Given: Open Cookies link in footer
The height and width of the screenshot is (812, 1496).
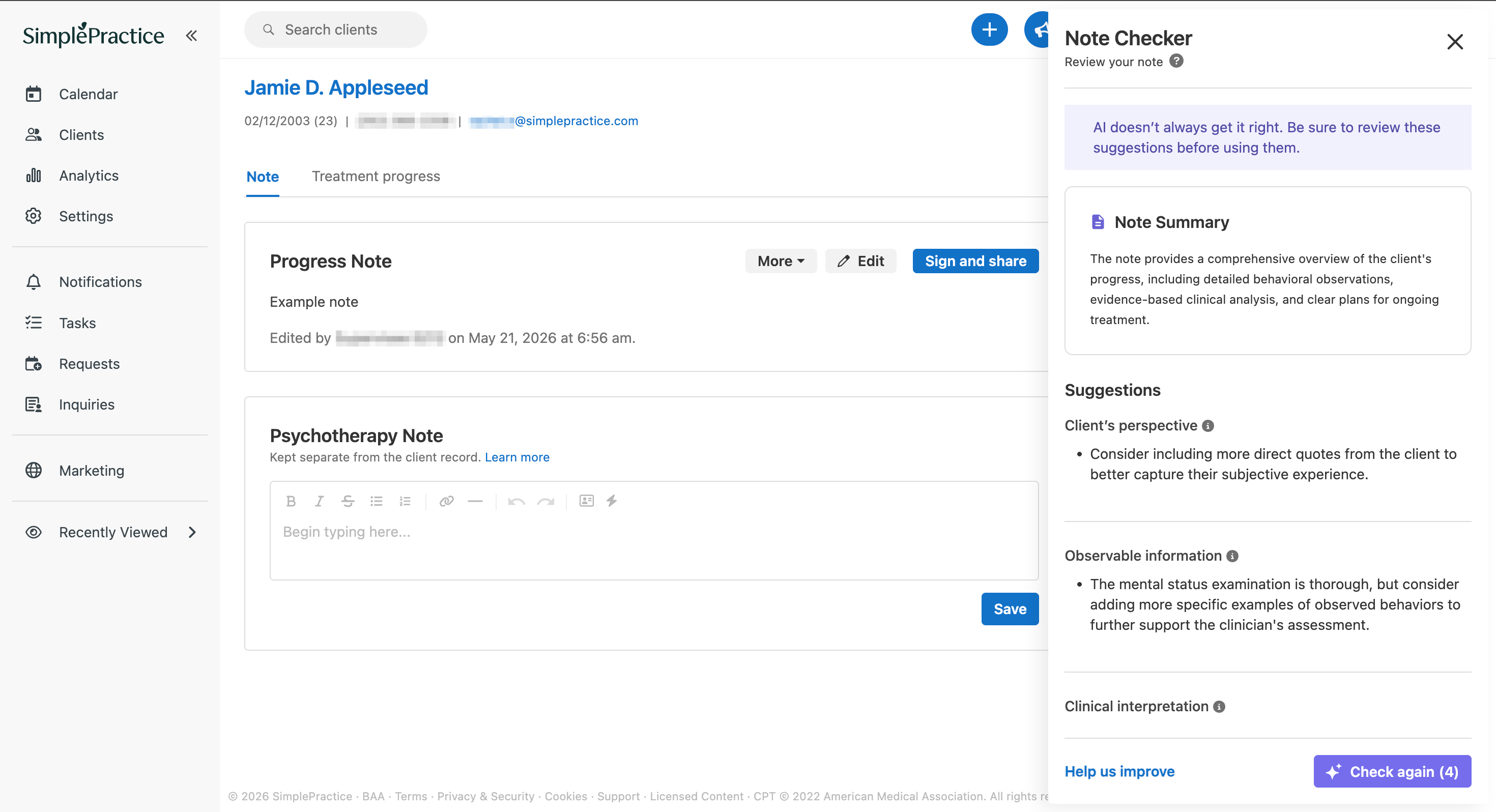Looking at the screenshot, I should [x=566, y=796].
